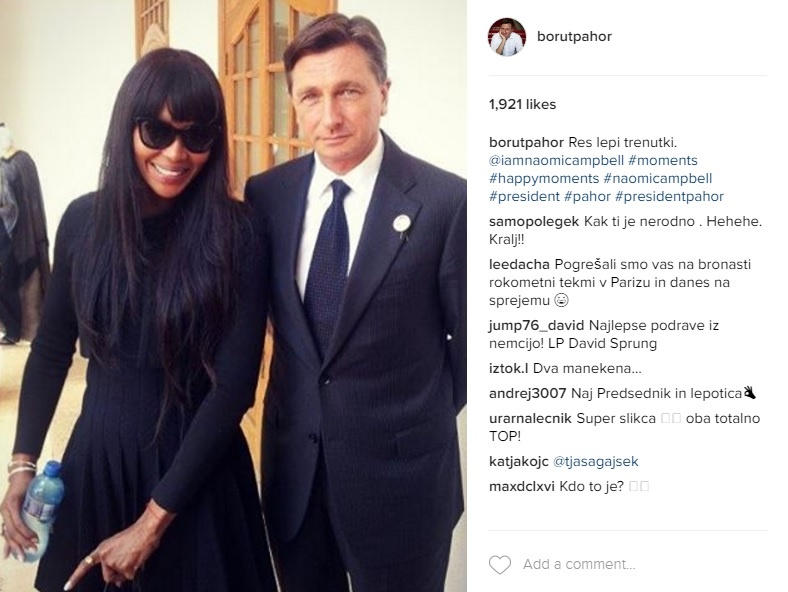Open the 1,921 likes list
Screen dimensions: 788x592
coord(522,105)
